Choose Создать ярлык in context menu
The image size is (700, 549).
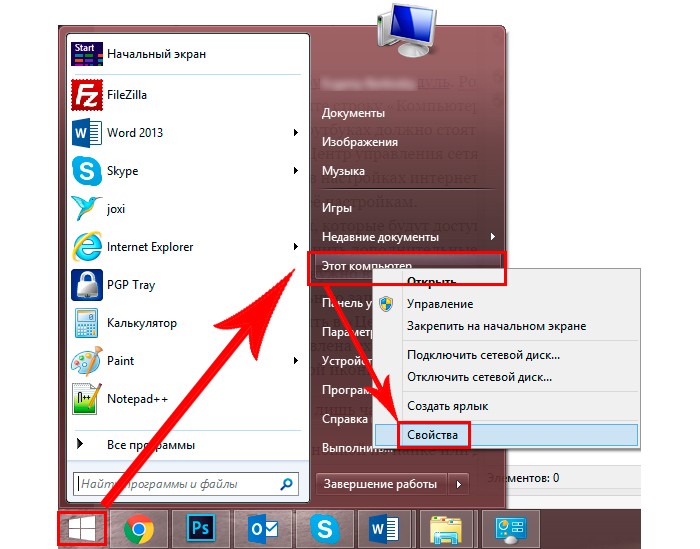point(507,406)
